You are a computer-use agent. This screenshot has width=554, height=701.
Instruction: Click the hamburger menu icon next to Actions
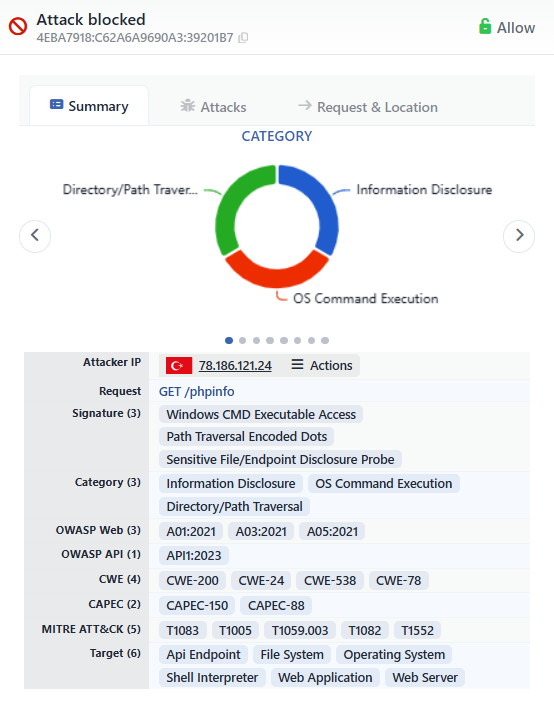point(297,364)
